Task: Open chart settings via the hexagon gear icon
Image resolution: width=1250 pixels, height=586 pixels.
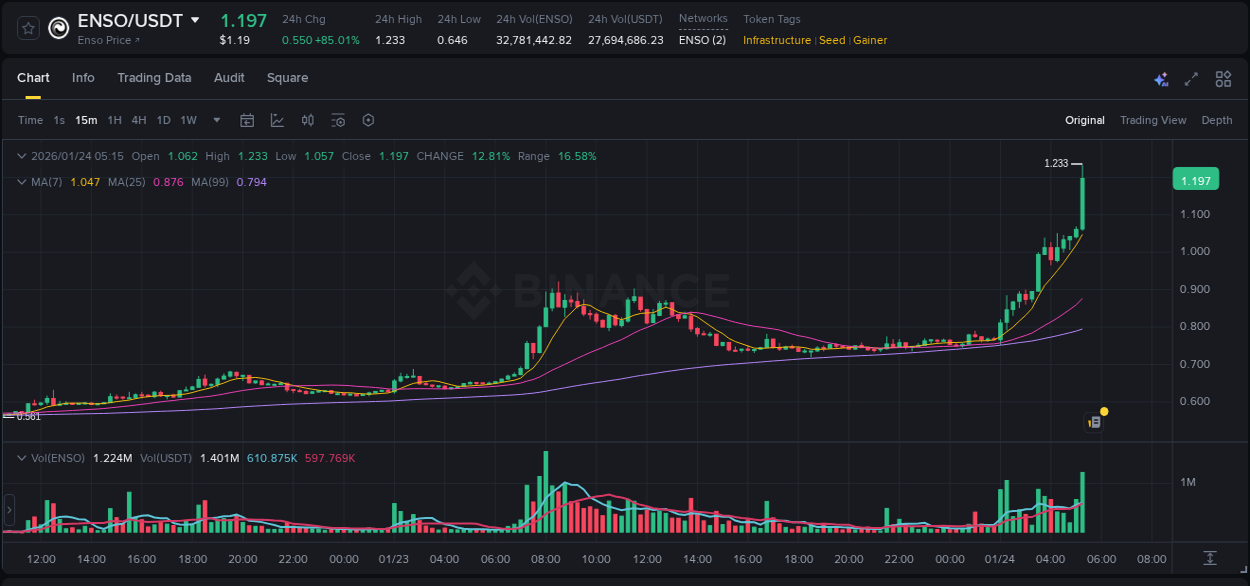Action: tap(368, 120)
